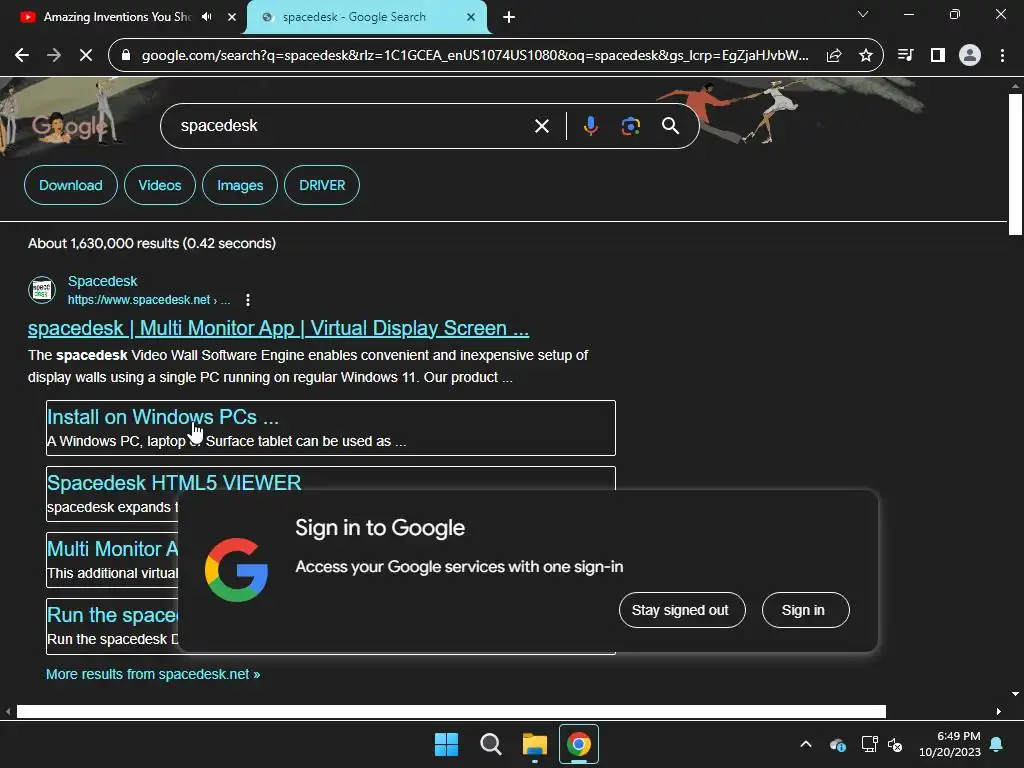Switch to the Amazing Inventions YouTube tab
Screen dimensions: 1024x768
118,17
